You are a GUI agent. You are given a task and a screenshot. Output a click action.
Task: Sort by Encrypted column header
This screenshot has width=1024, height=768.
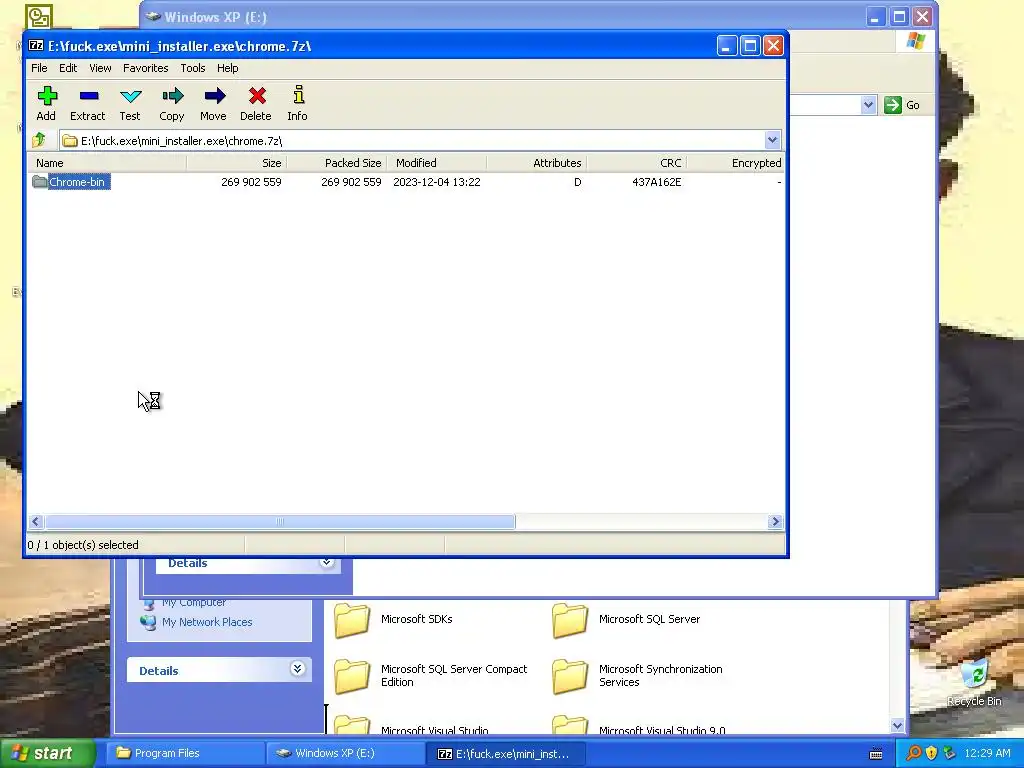pyautogui.click(x=735, y=163)
